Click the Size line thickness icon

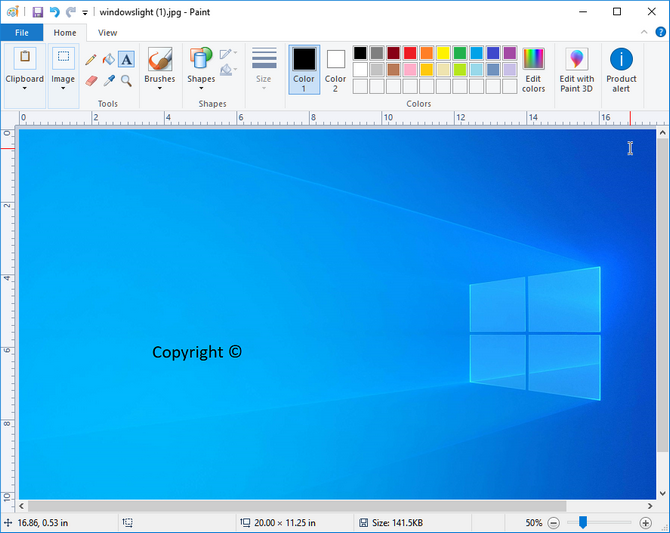coord(264,59)
